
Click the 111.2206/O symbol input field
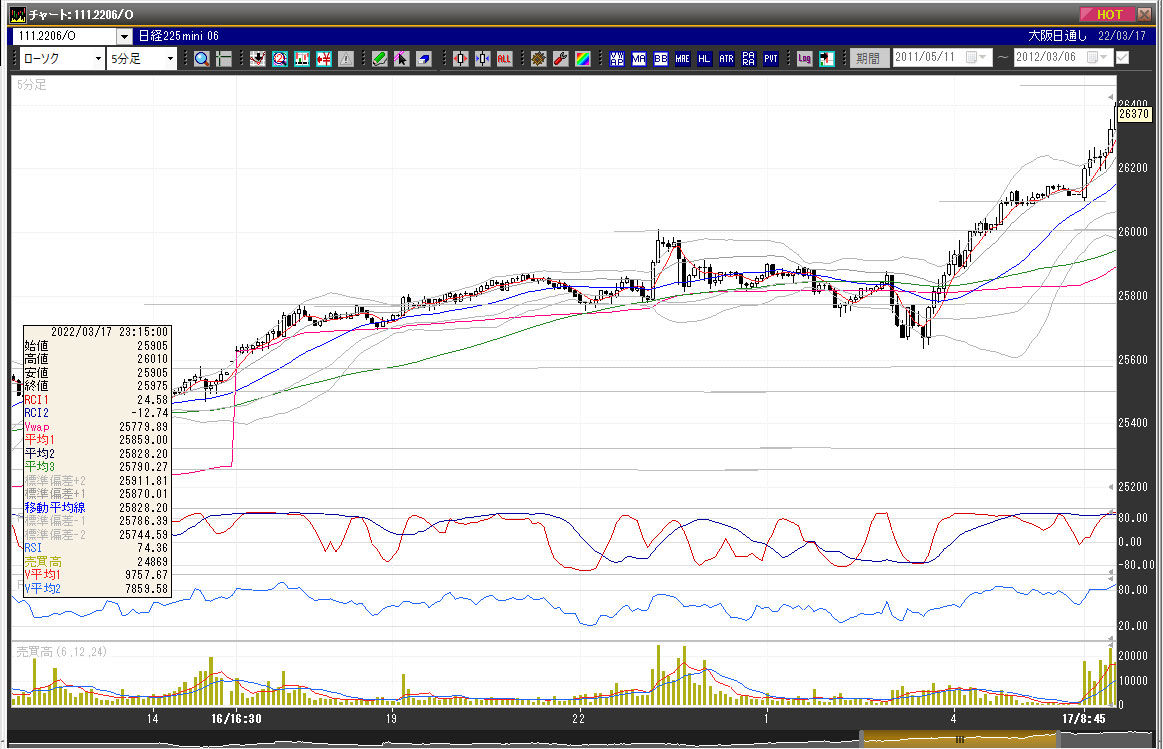[65, 36]
